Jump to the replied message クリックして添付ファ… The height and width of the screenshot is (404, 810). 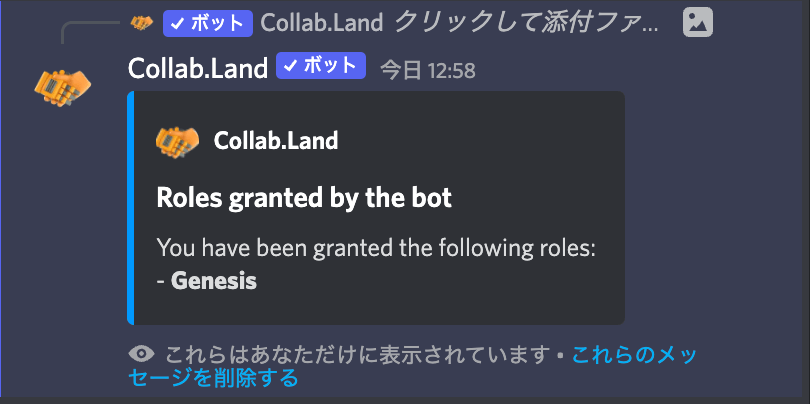pos(527,23)
